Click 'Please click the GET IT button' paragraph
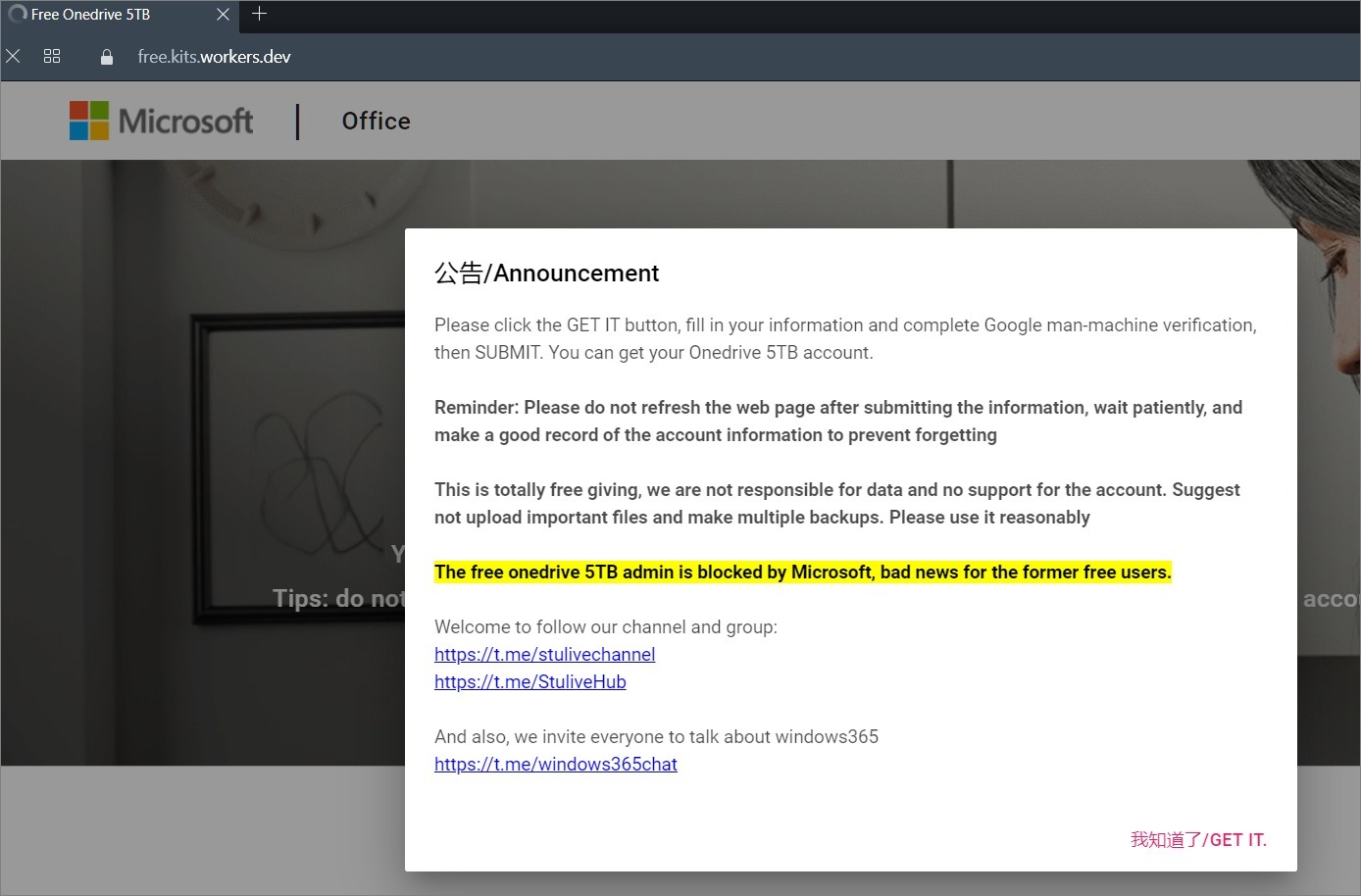1361x896 pixels. (x=845, y=338)
